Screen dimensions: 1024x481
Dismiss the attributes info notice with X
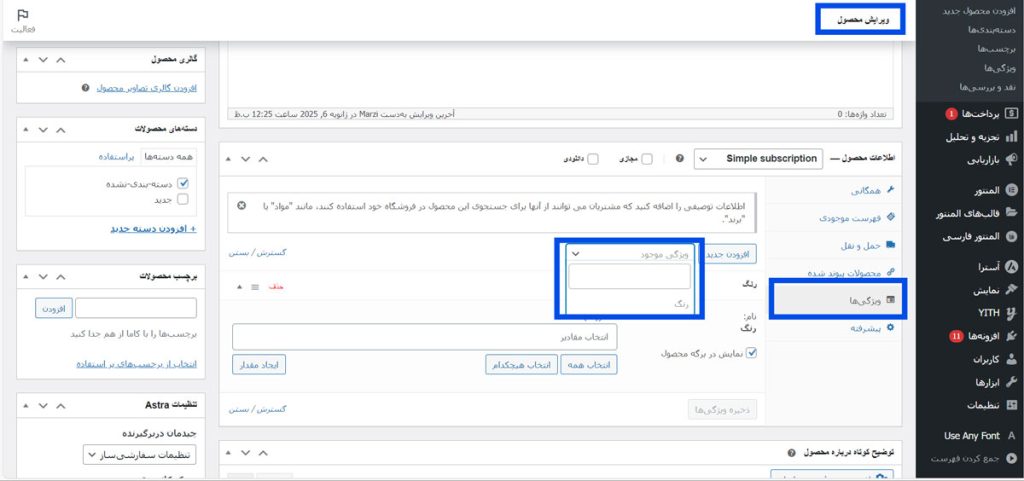tap(242, 206)
